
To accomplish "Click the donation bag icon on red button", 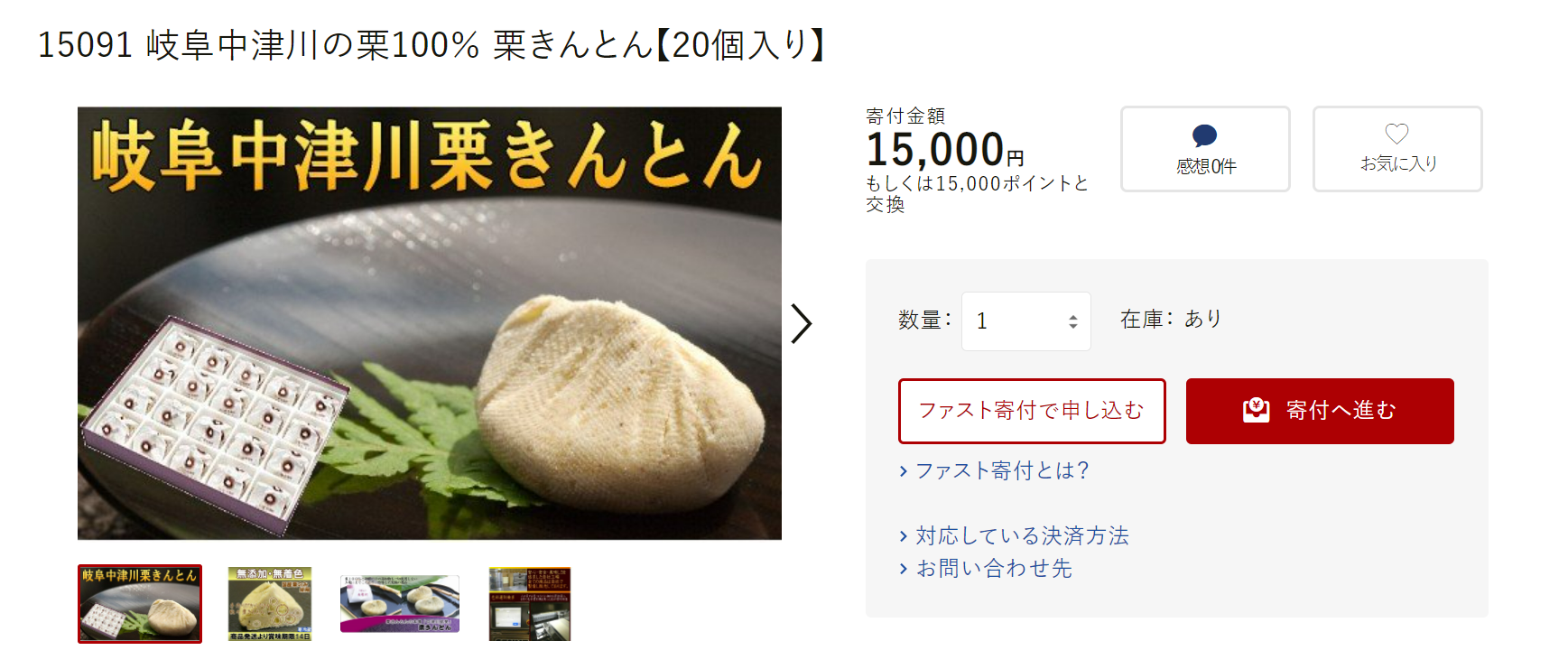I will tap(1256, 411).
